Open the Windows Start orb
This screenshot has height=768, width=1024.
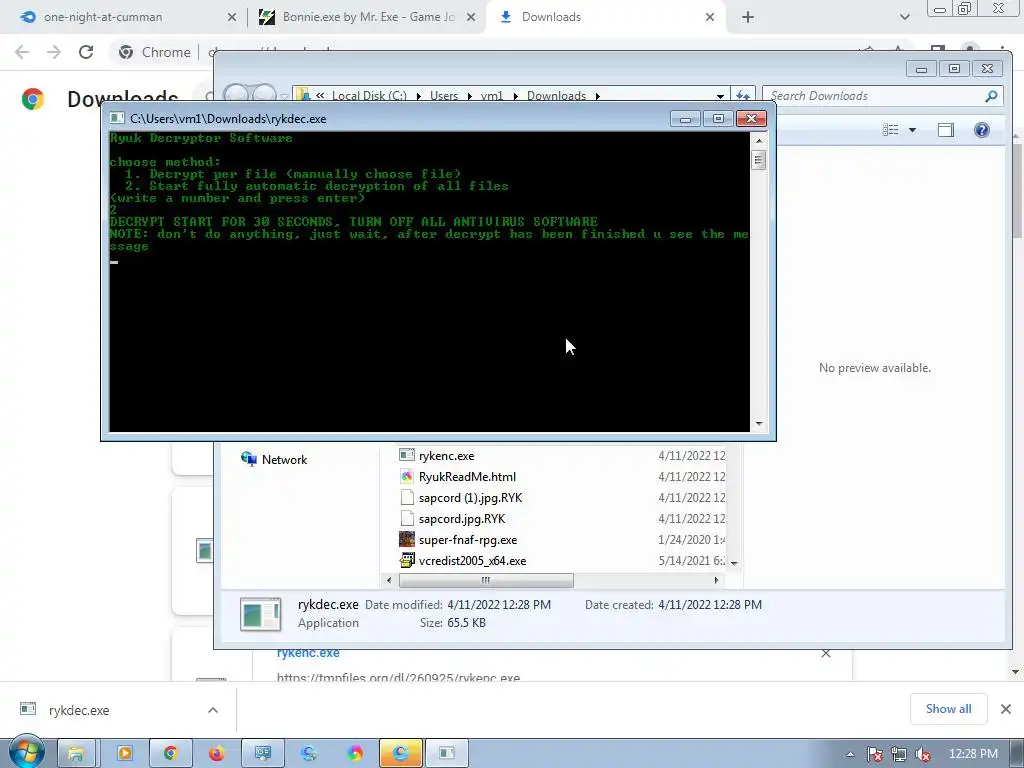pyautogui.click(x=25, y=753)
